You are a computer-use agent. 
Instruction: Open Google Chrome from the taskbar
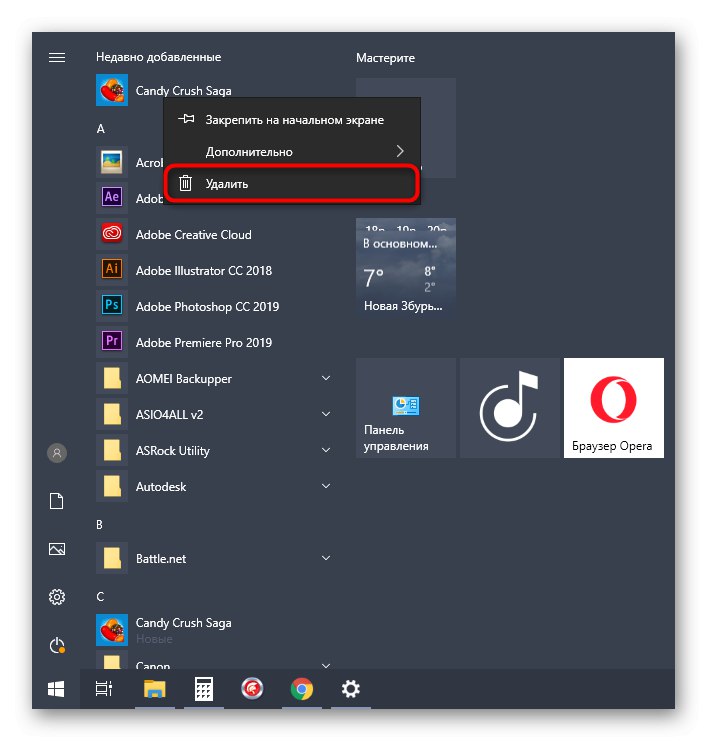click(302, 689)
